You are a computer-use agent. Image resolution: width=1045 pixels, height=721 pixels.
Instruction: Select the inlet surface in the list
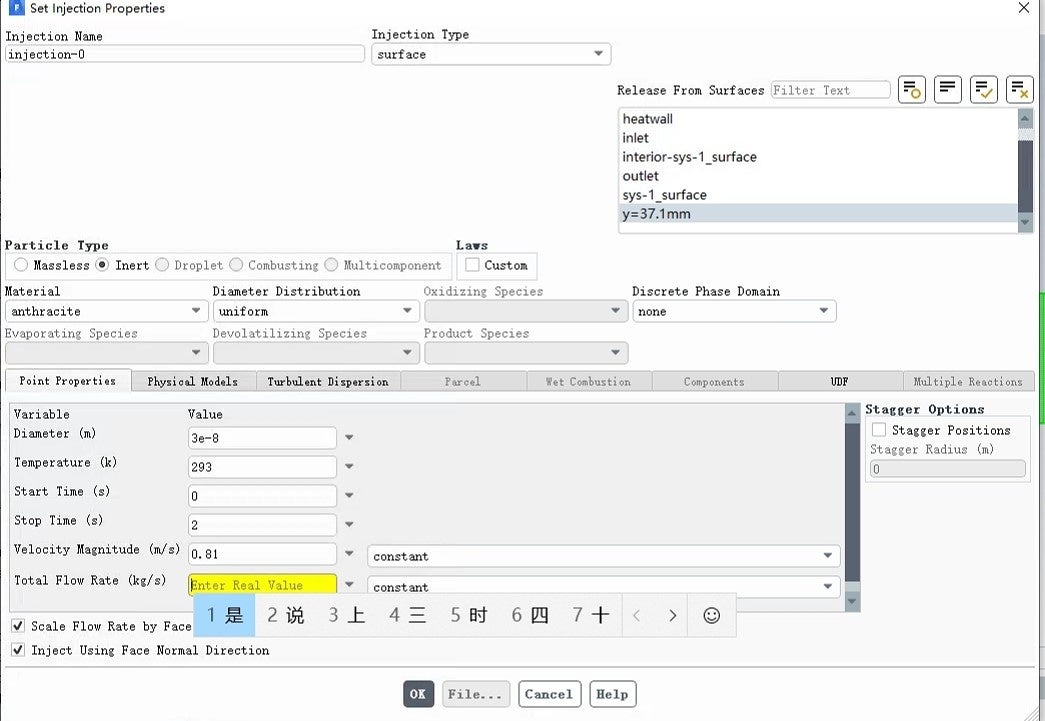click(636, 138)
